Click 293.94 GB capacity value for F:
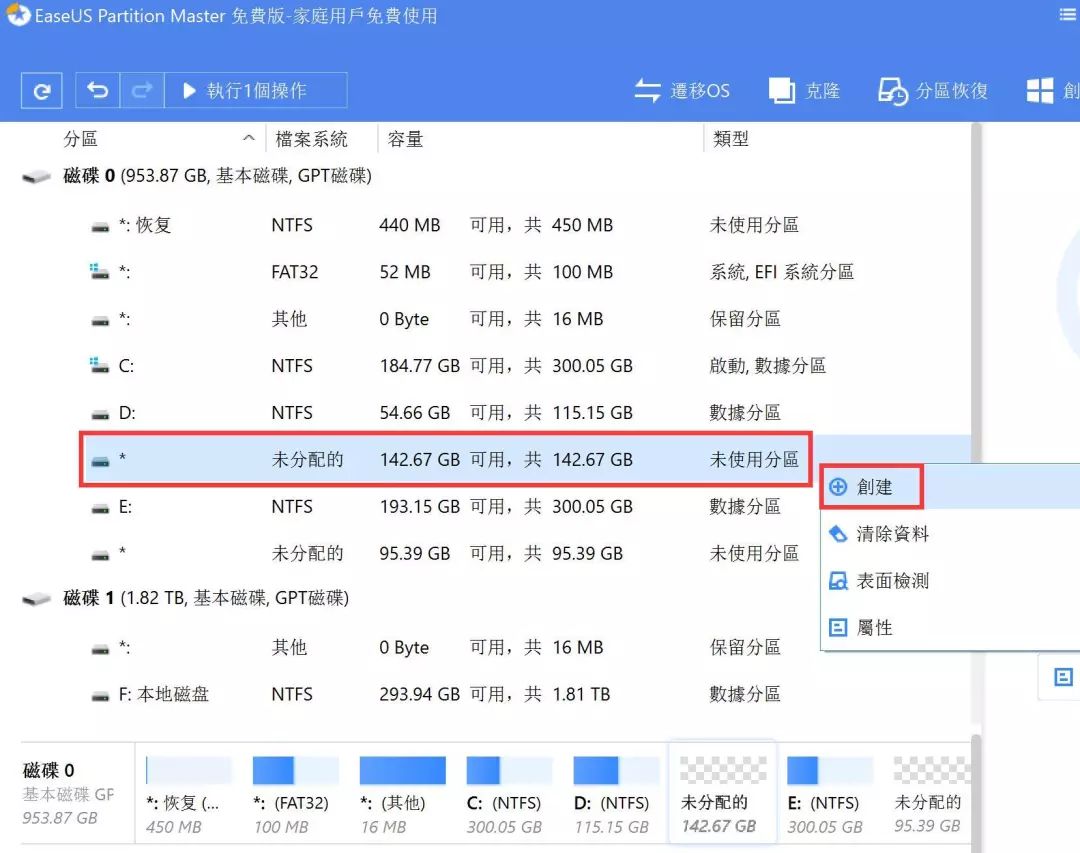 pyautogui.click(x=419, y=695)
